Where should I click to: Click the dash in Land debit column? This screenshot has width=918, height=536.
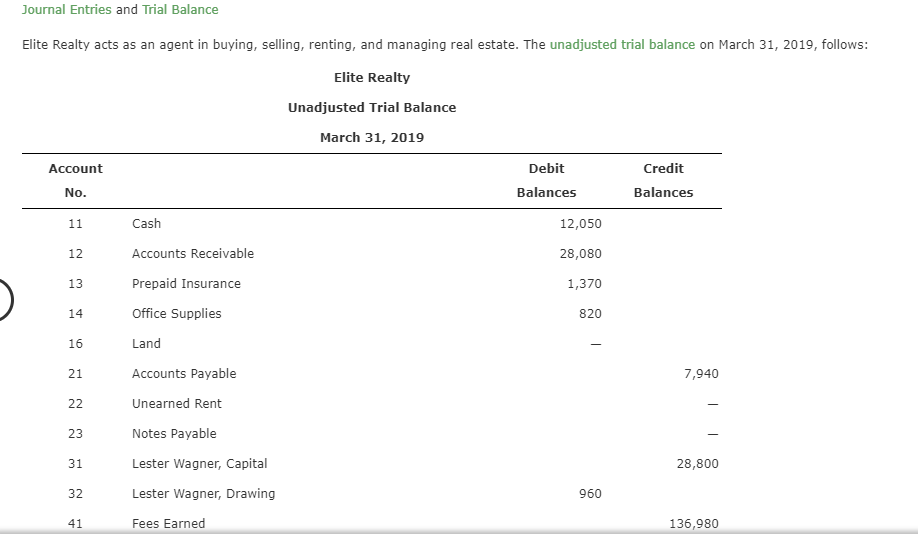[x=595, y=344]
